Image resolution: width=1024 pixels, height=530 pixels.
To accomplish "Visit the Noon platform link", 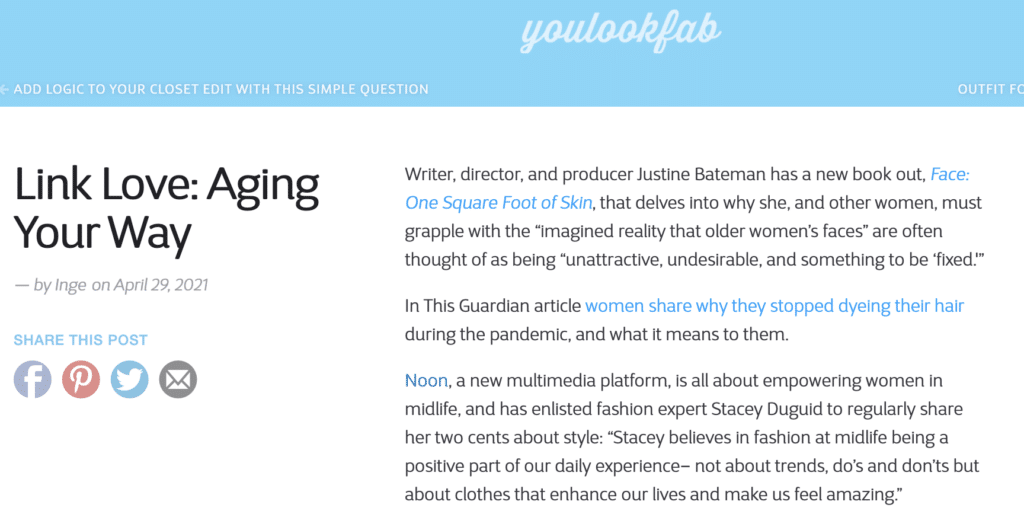I will [426, 381].
